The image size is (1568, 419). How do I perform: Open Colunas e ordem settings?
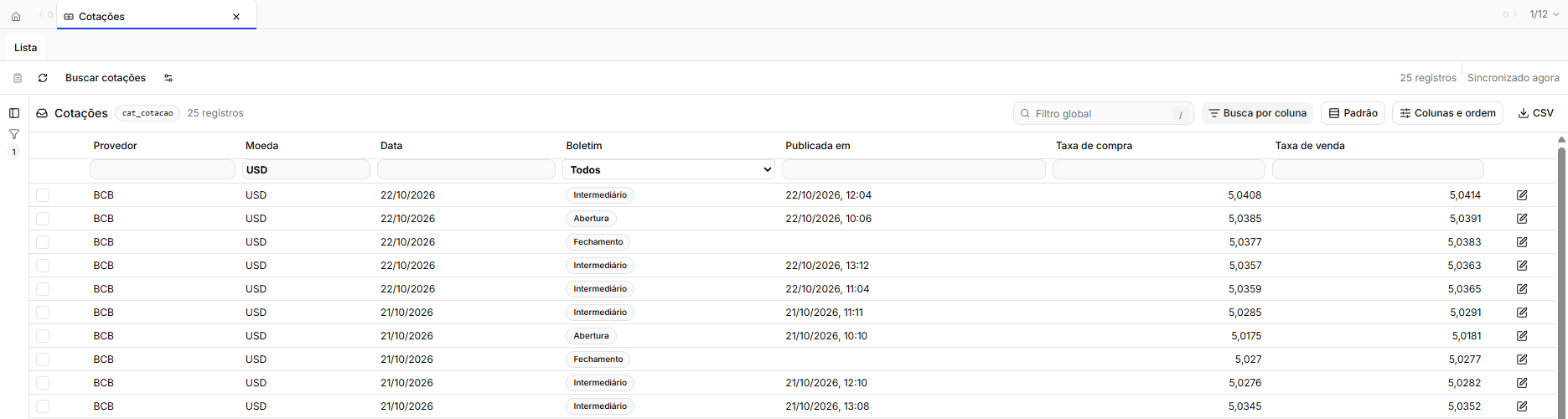pyautogui.click(x=1447, y=113)
